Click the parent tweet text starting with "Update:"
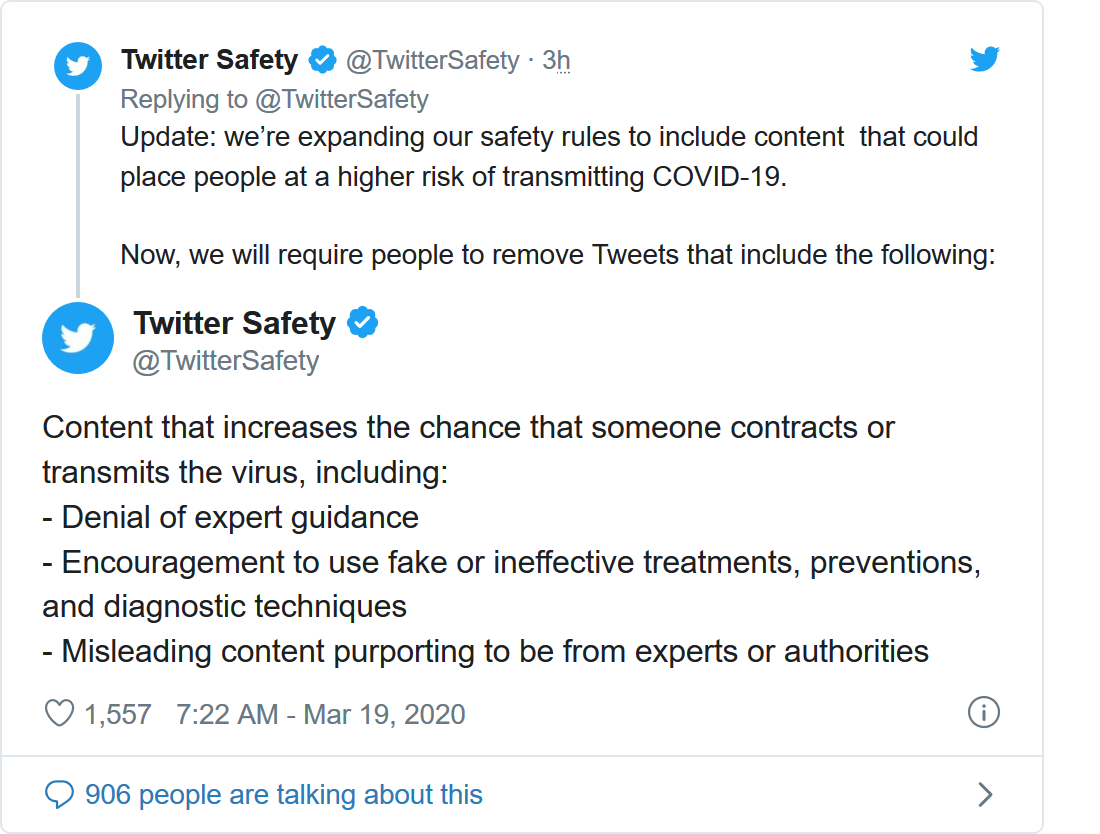Viewport: 1100px width, 834px height. (548, 157)
